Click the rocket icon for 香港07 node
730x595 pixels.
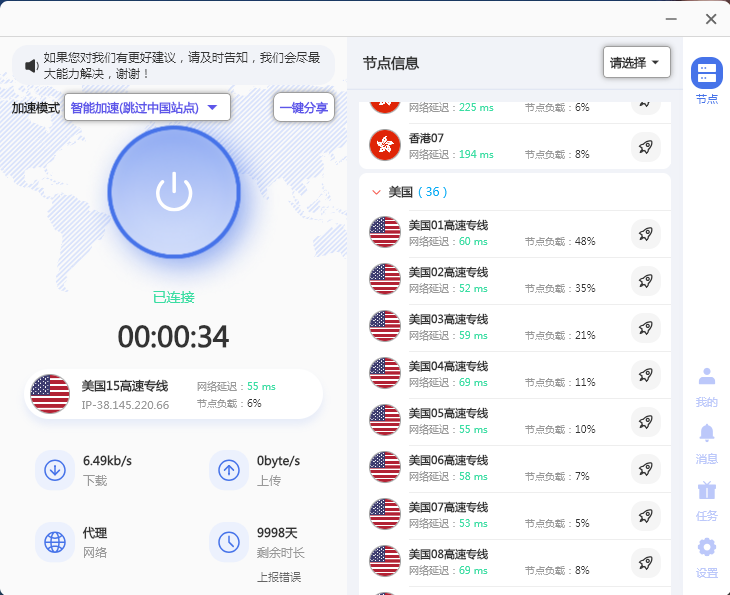tap(646, 147)
